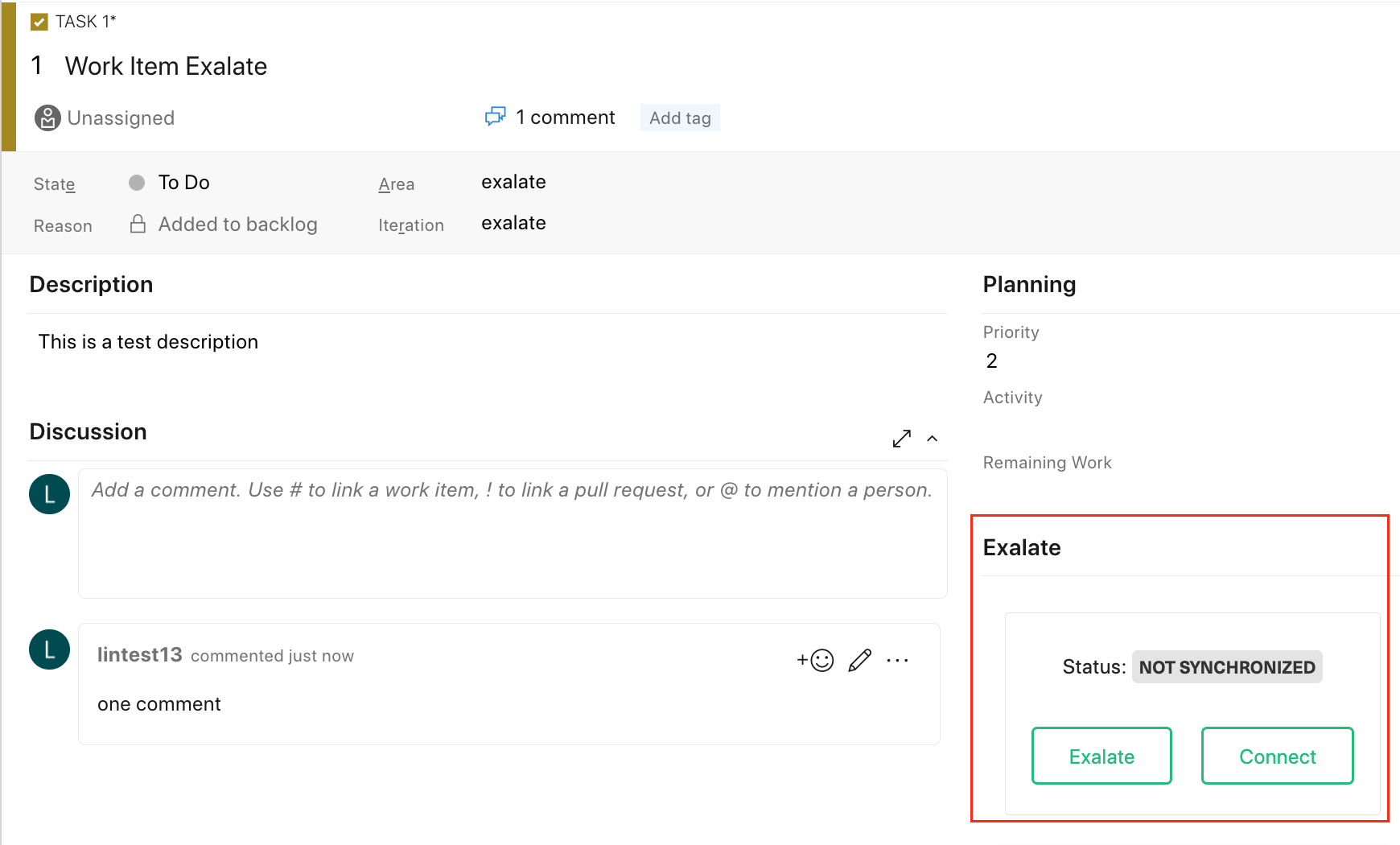The width and height of the screenshot is (1400, 845).
Task: Click the Exalate button
Action: [1101, 756]
